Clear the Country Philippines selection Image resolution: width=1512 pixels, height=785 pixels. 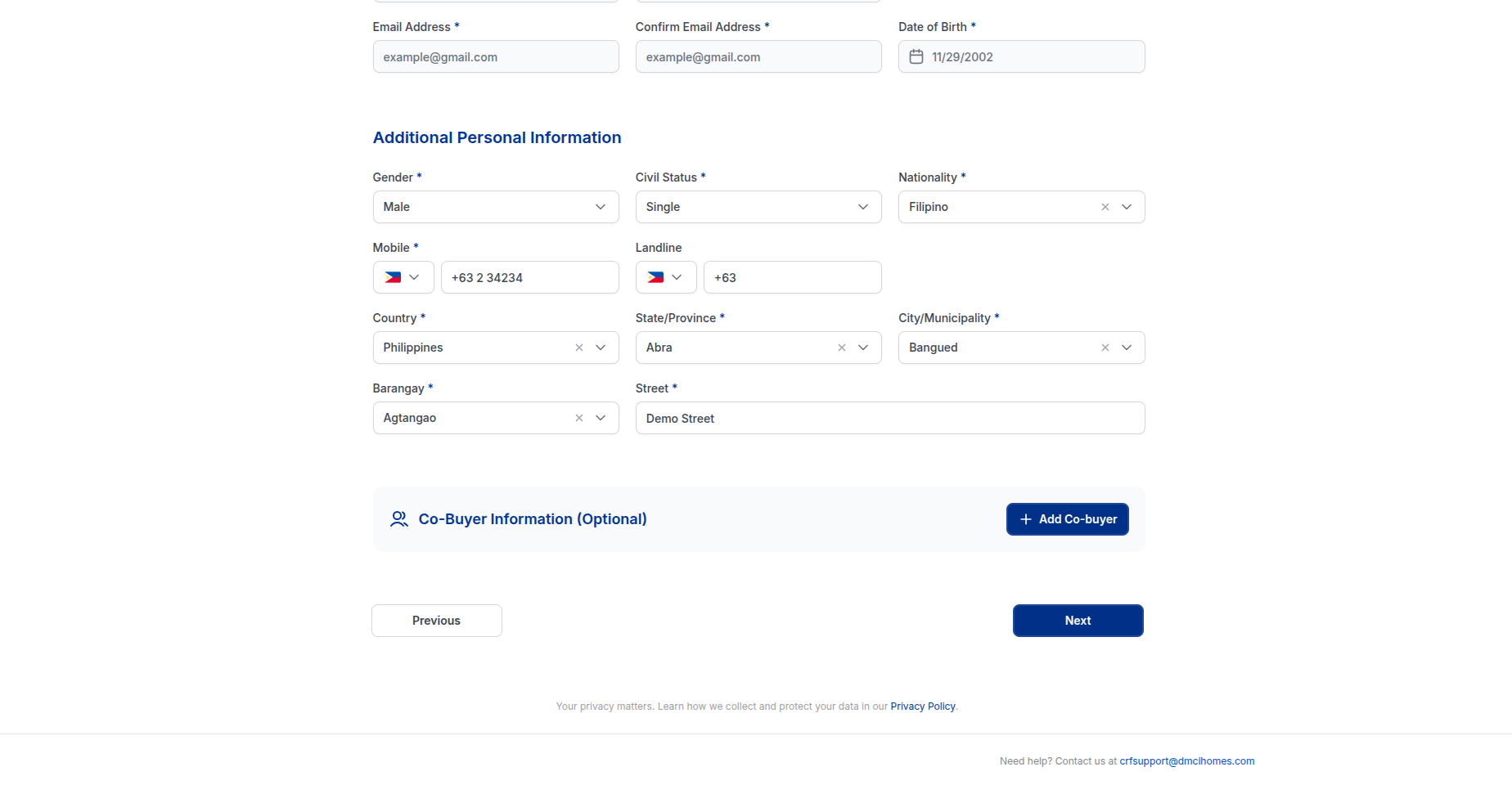(578, 348)
